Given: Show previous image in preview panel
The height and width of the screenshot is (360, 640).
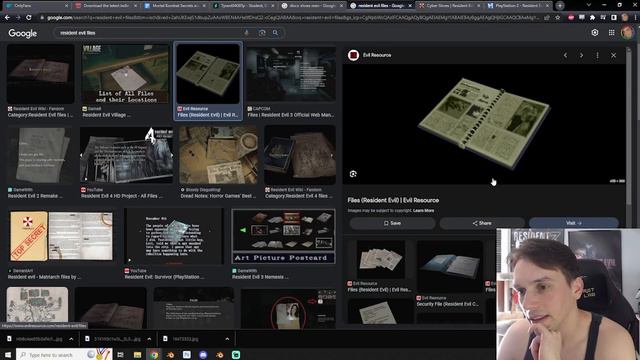Looking at the screenshot, I should 565,55.
